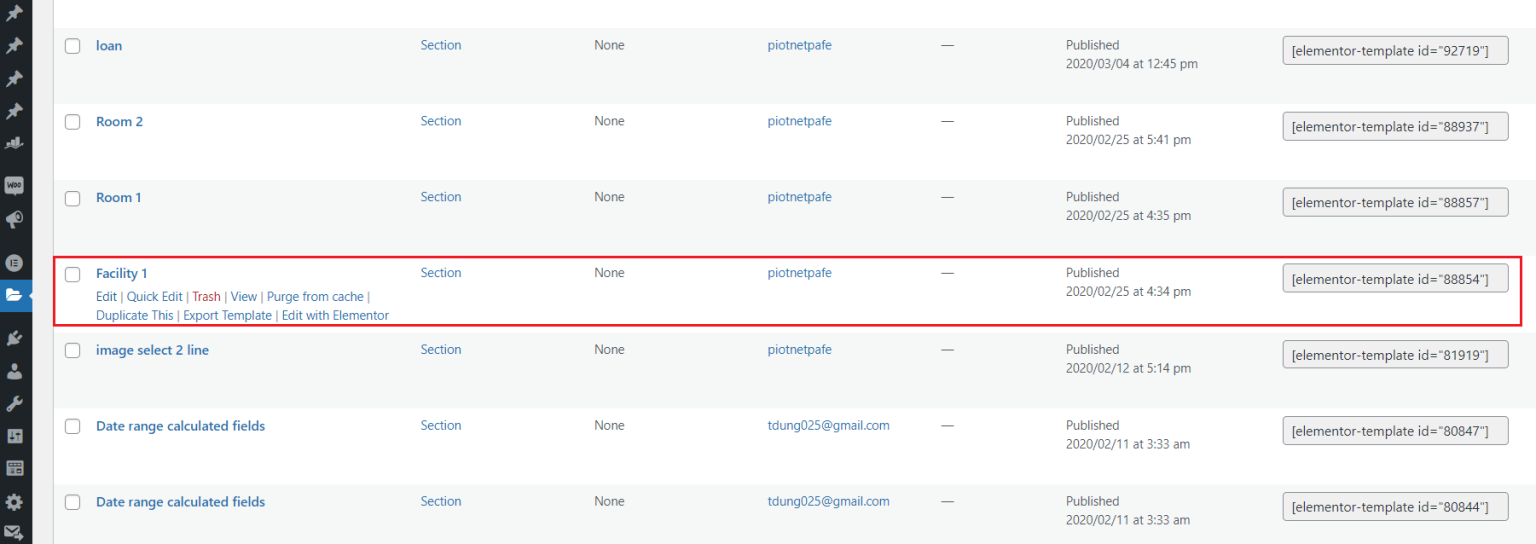The height and width of the screenshot is (544, 1536).
Task: Check the Room 2 template checkbox
Action: point(73,122)
